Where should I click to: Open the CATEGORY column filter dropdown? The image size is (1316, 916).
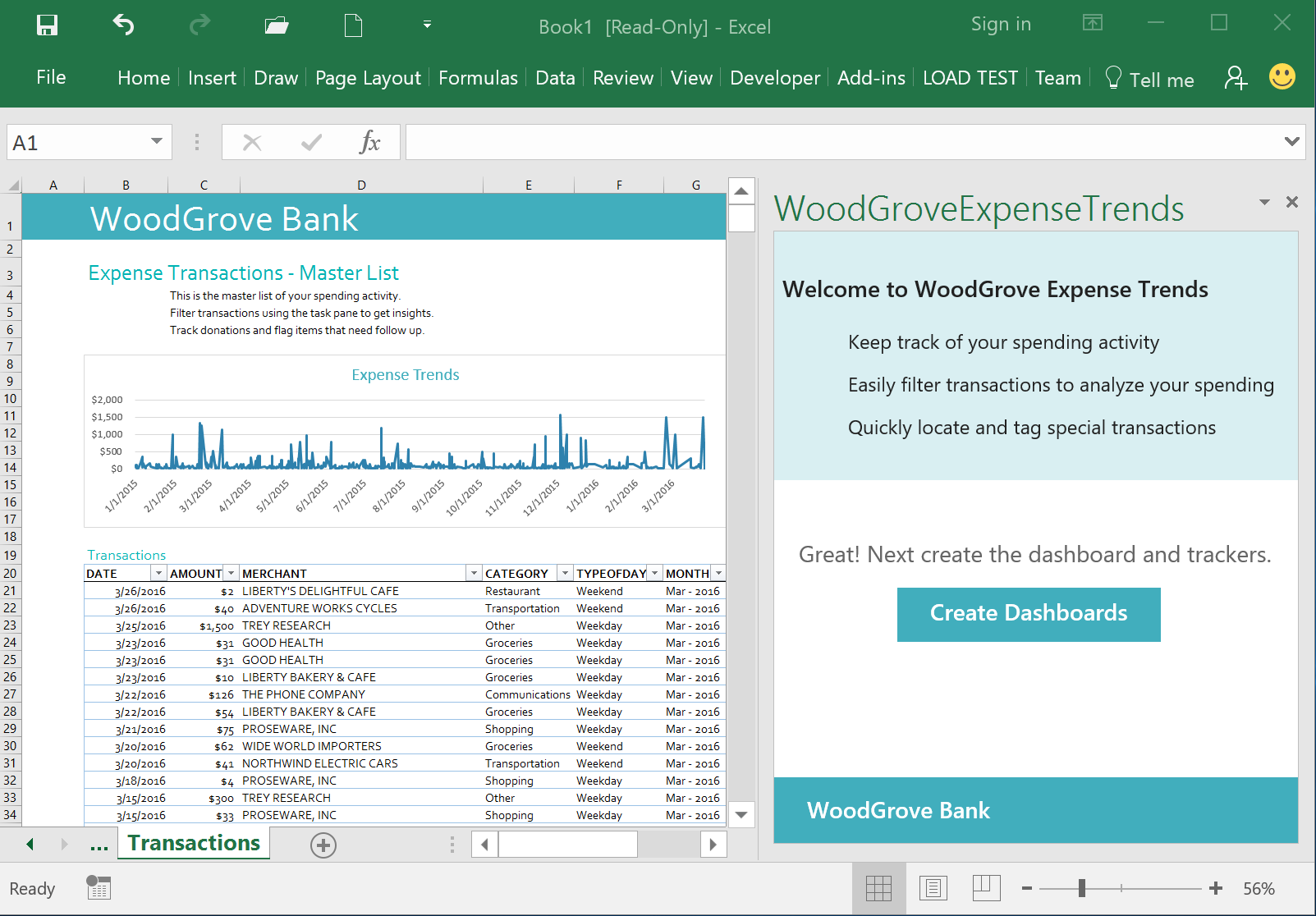pyautogui.click(x=565, y=573)
